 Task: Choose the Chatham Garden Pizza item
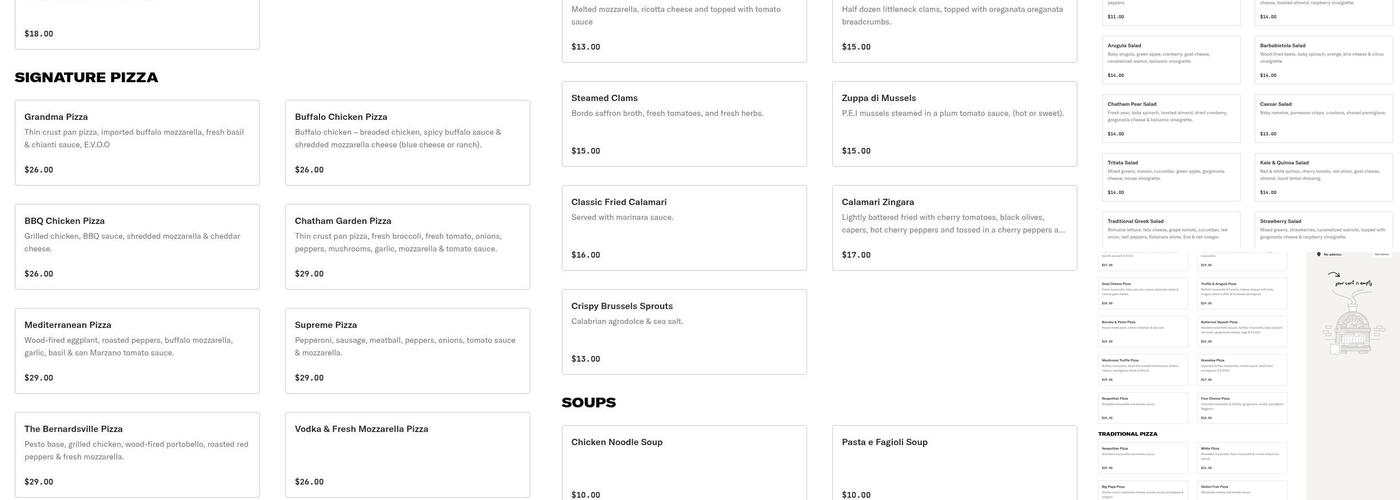click(407, 246)
